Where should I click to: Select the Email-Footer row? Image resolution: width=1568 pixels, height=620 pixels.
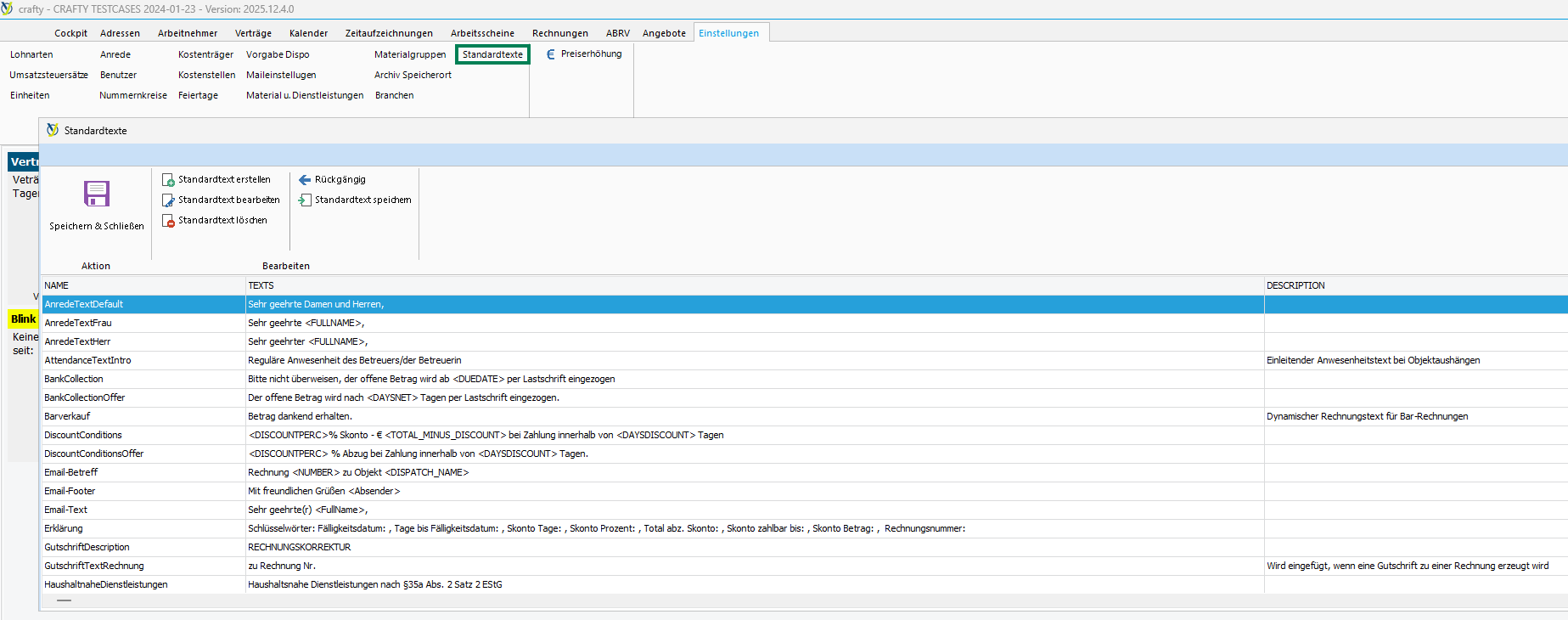pos(70,491)
